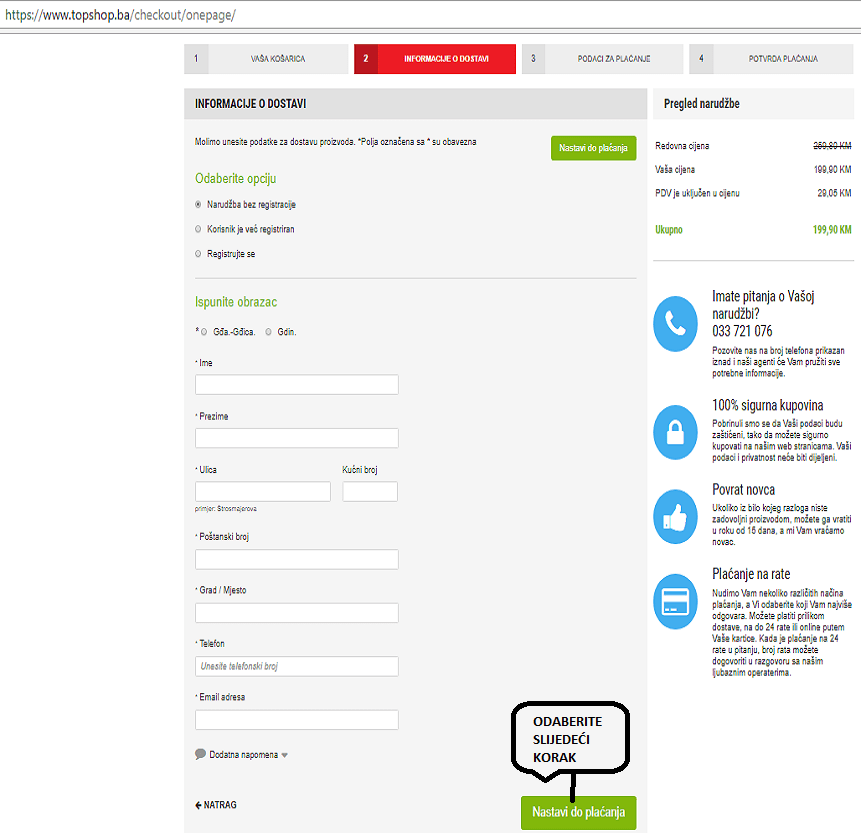Click the browser URL address bar
The height and width of the screenshot is (833, 861).
430,15
